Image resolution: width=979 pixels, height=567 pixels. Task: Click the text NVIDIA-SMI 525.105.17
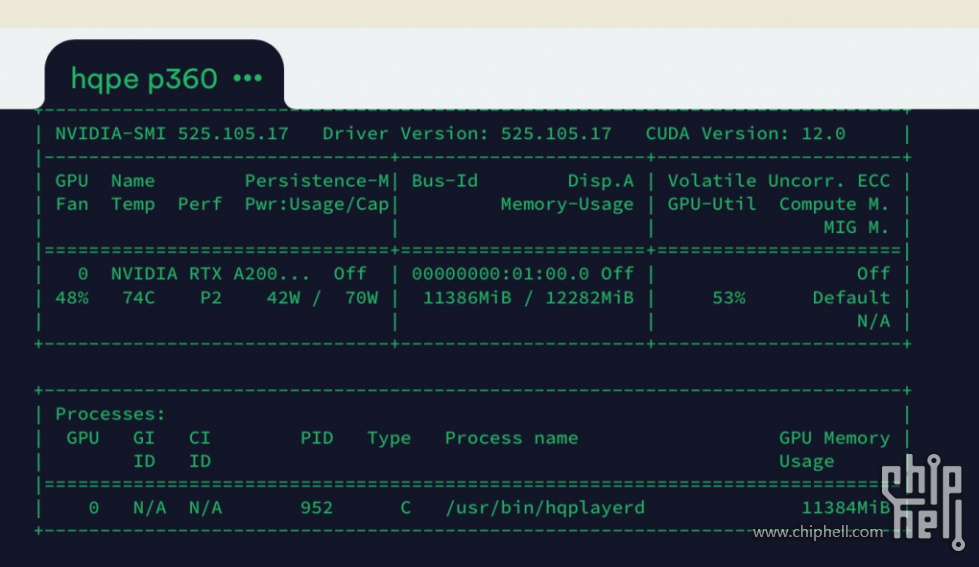coord(172,134)
